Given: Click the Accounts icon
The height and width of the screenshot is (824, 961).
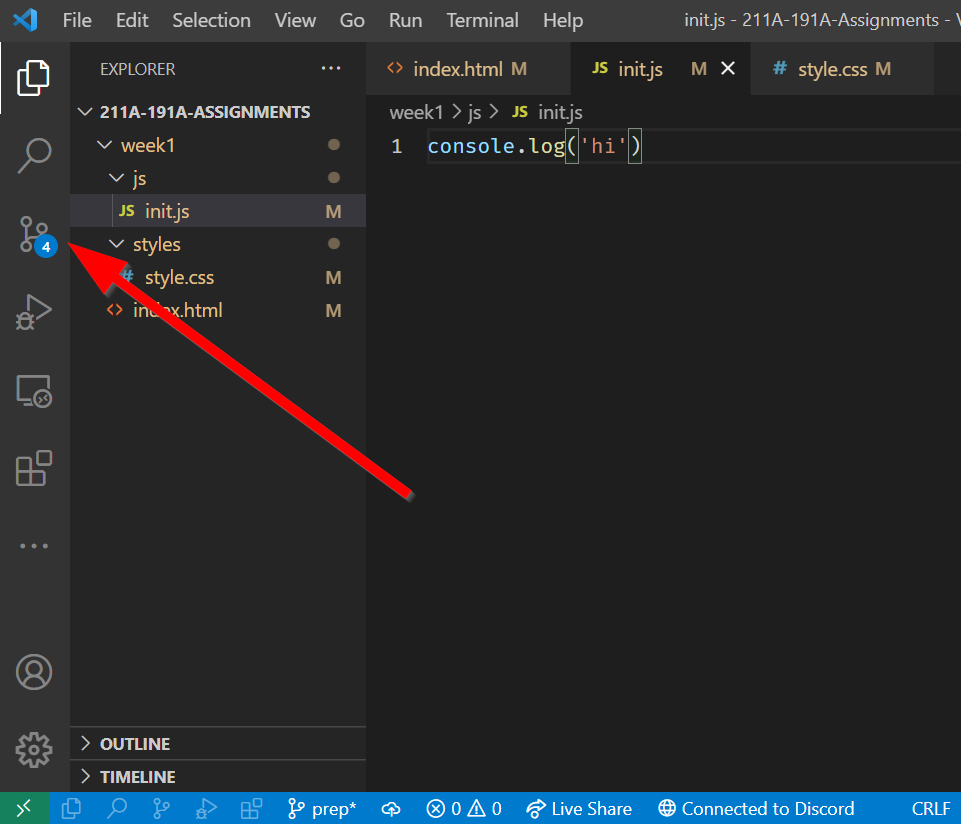Looking at the screenshot, I should point(34,672).
